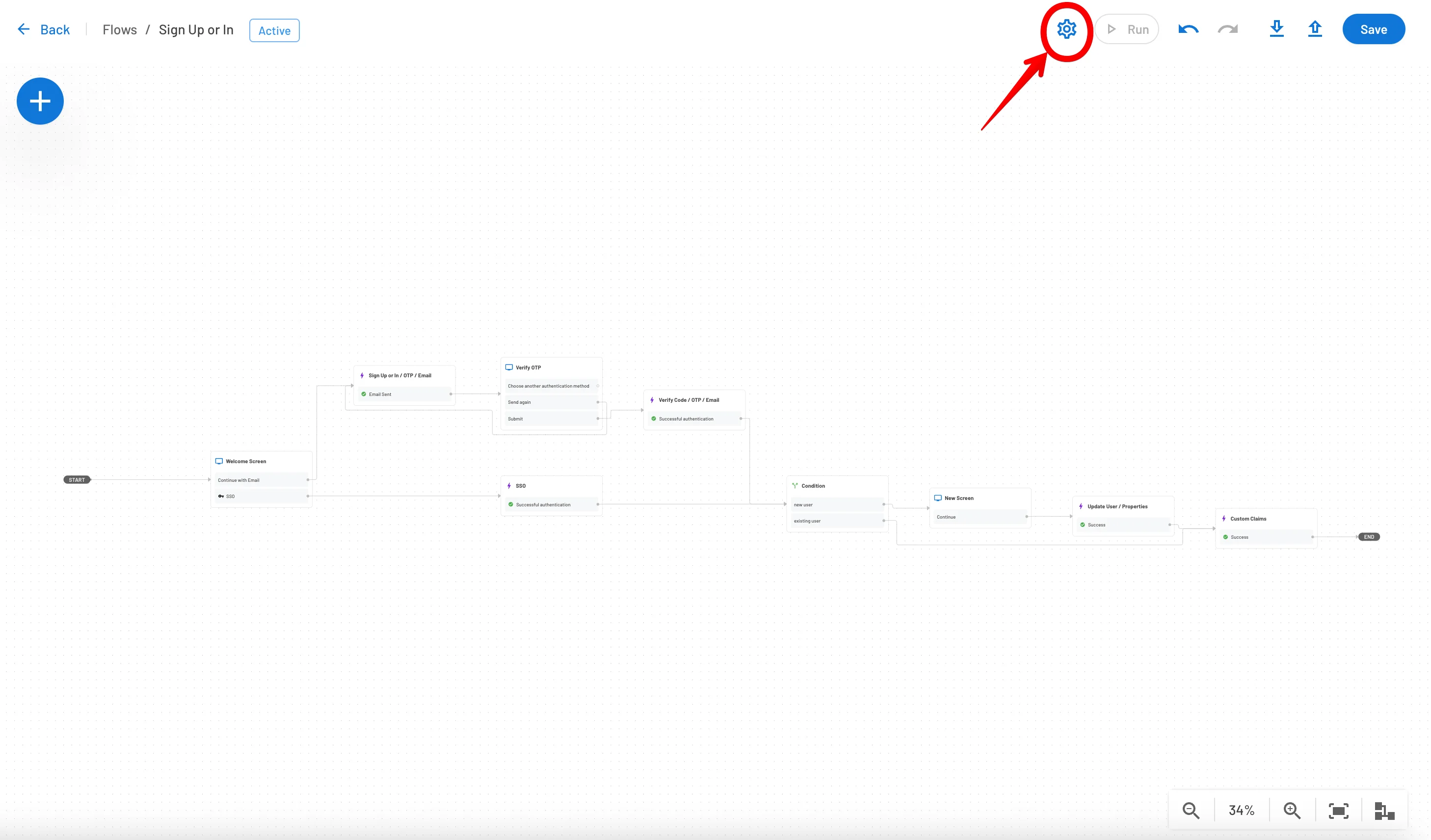Click the download flow icon
The image size is (1431, 840).
(x=1277, y=29)
